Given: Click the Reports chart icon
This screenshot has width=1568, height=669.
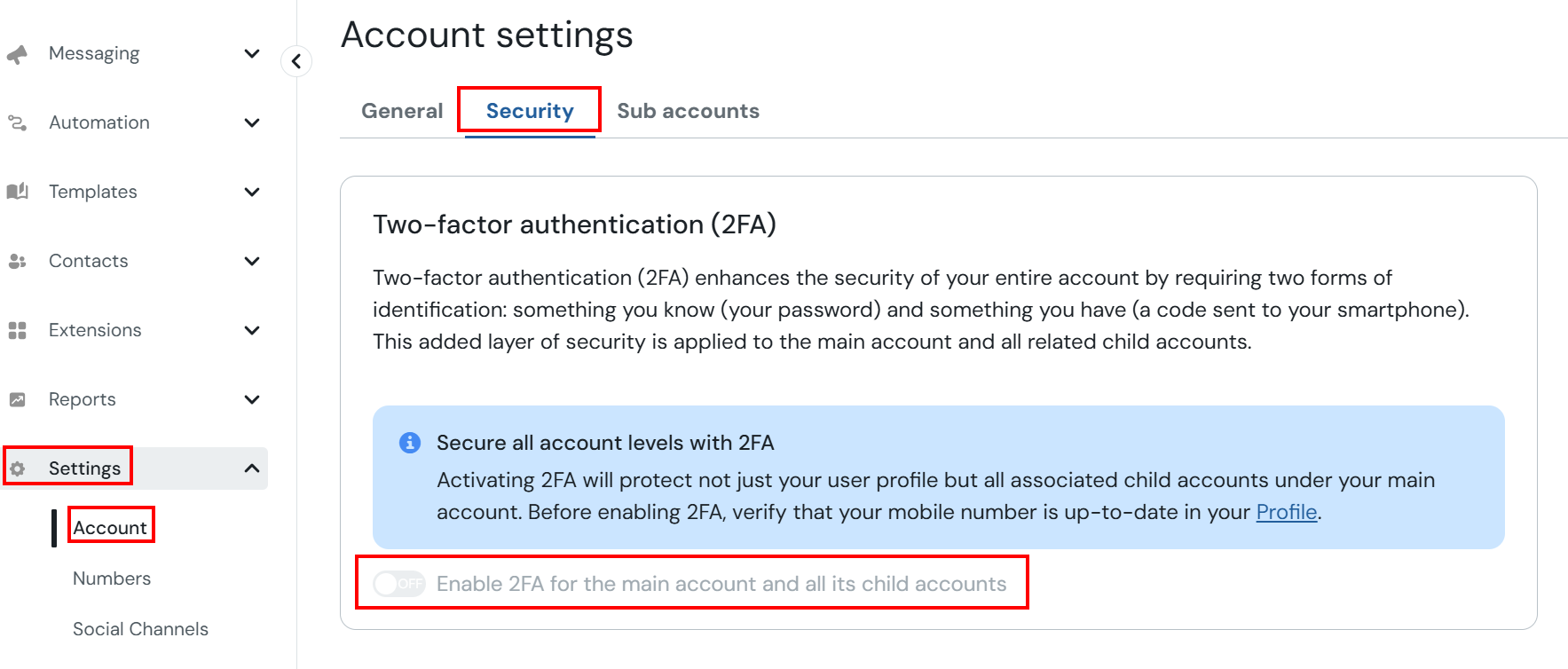Looking at the screenshot, I should tap(17, 399).
